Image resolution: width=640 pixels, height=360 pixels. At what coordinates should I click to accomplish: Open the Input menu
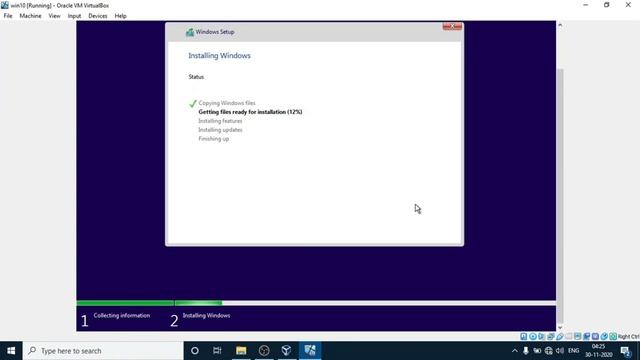pos(74,16)
